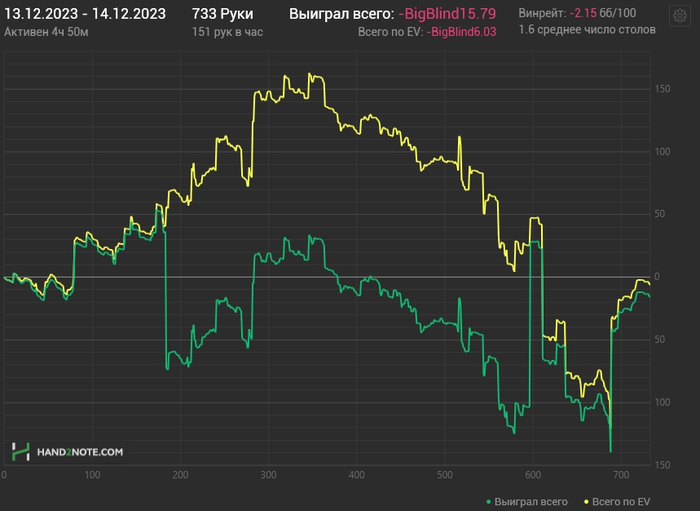Click the HAND2NOTE.COM watermark text
The height and width of the screenshot is (511, 700).
[x=81, y=453]
